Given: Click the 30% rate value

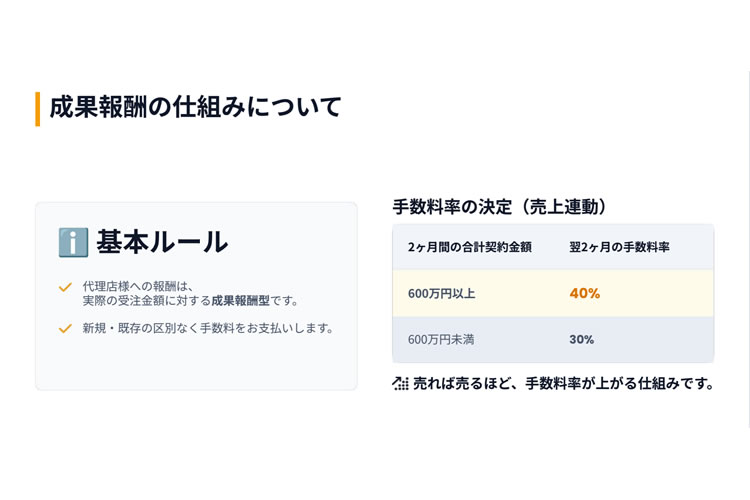Looking at the screenshot, I should [x=582, y=340].
